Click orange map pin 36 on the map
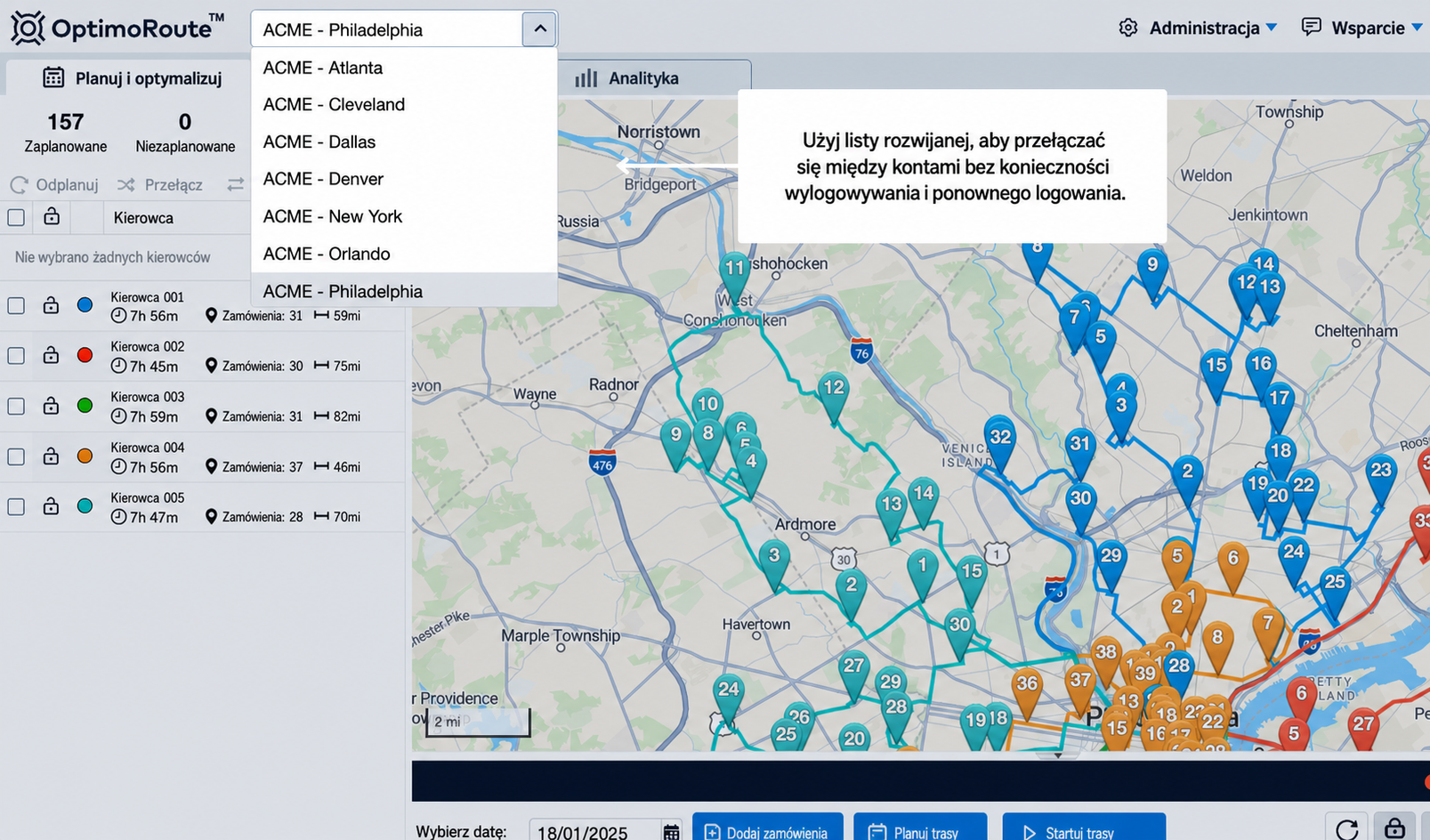This screenshot has height=840, width=1430. point(1027,692)
